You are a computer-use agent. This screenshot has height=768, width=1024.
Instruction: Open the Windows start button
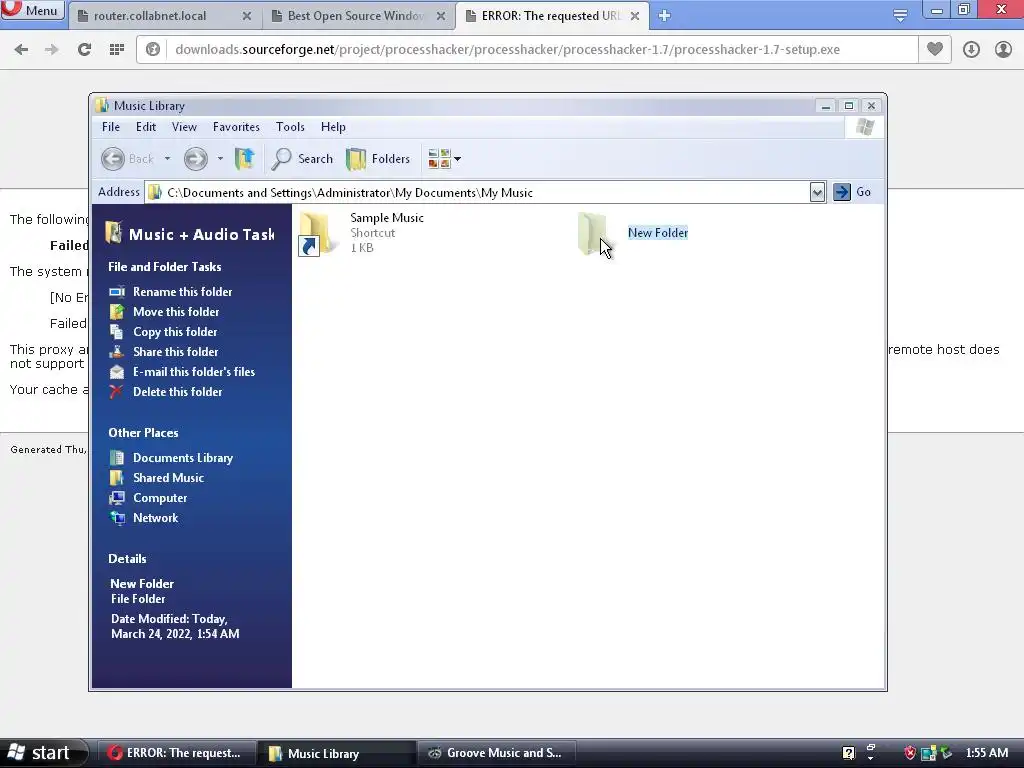tap(43, 753)
